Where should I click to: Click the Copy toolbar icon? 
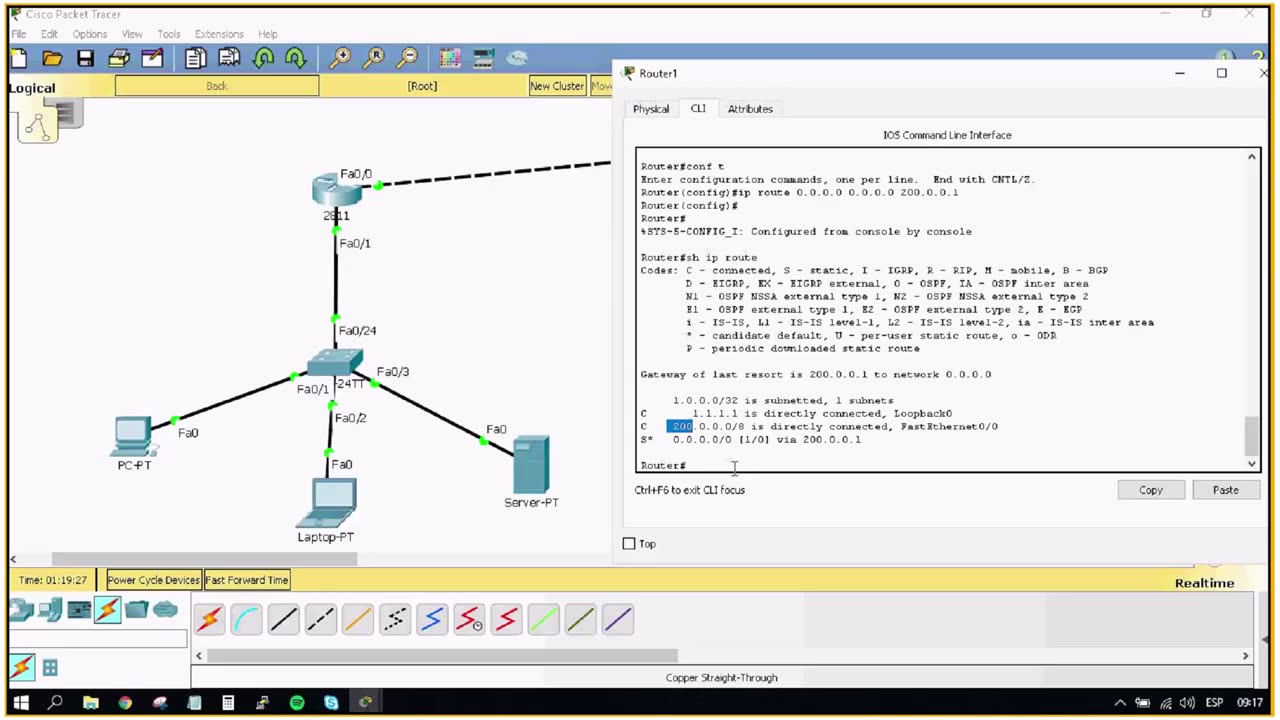[195, 59]
